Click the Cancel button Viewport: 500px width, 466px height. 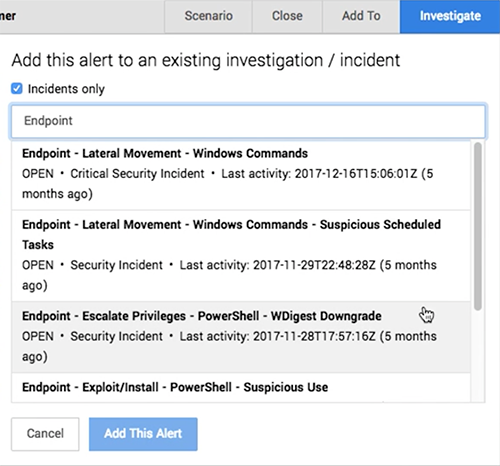point(45,434)
